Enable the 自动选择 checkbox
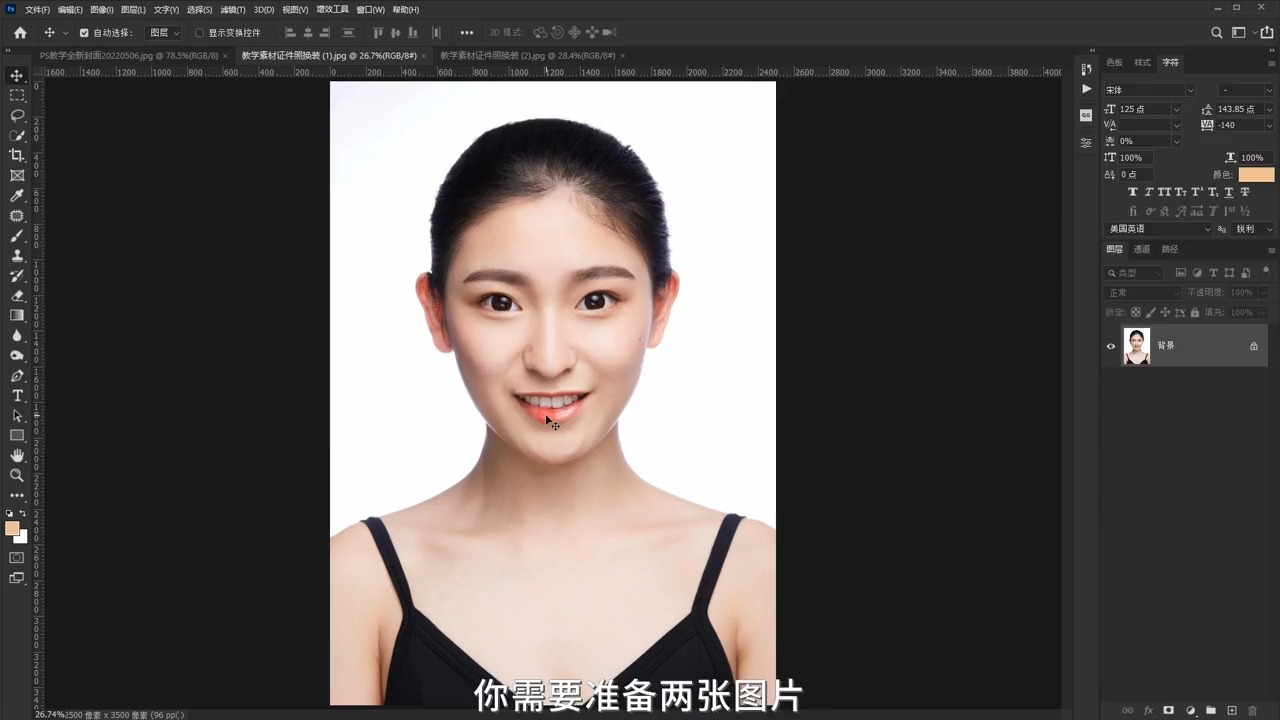 pyautogui.click(x=84, y=32)
